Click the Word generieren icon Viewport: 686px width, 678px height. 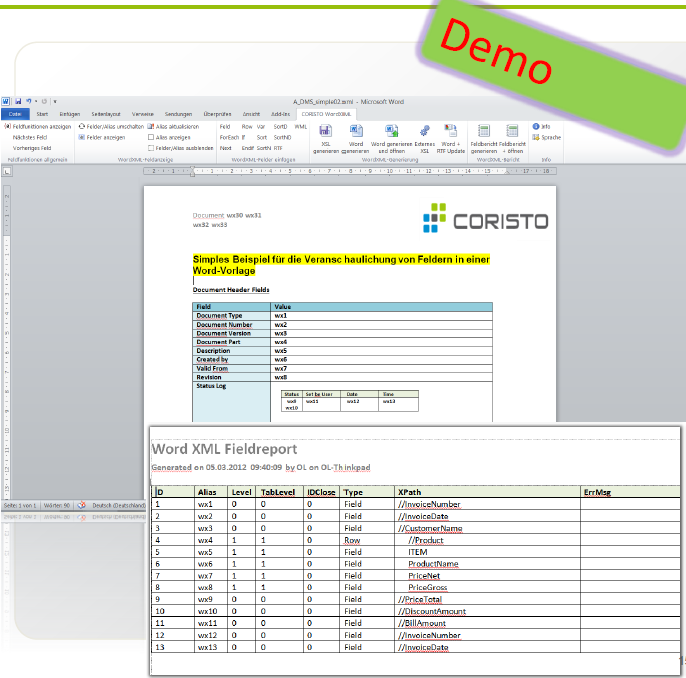356,131
